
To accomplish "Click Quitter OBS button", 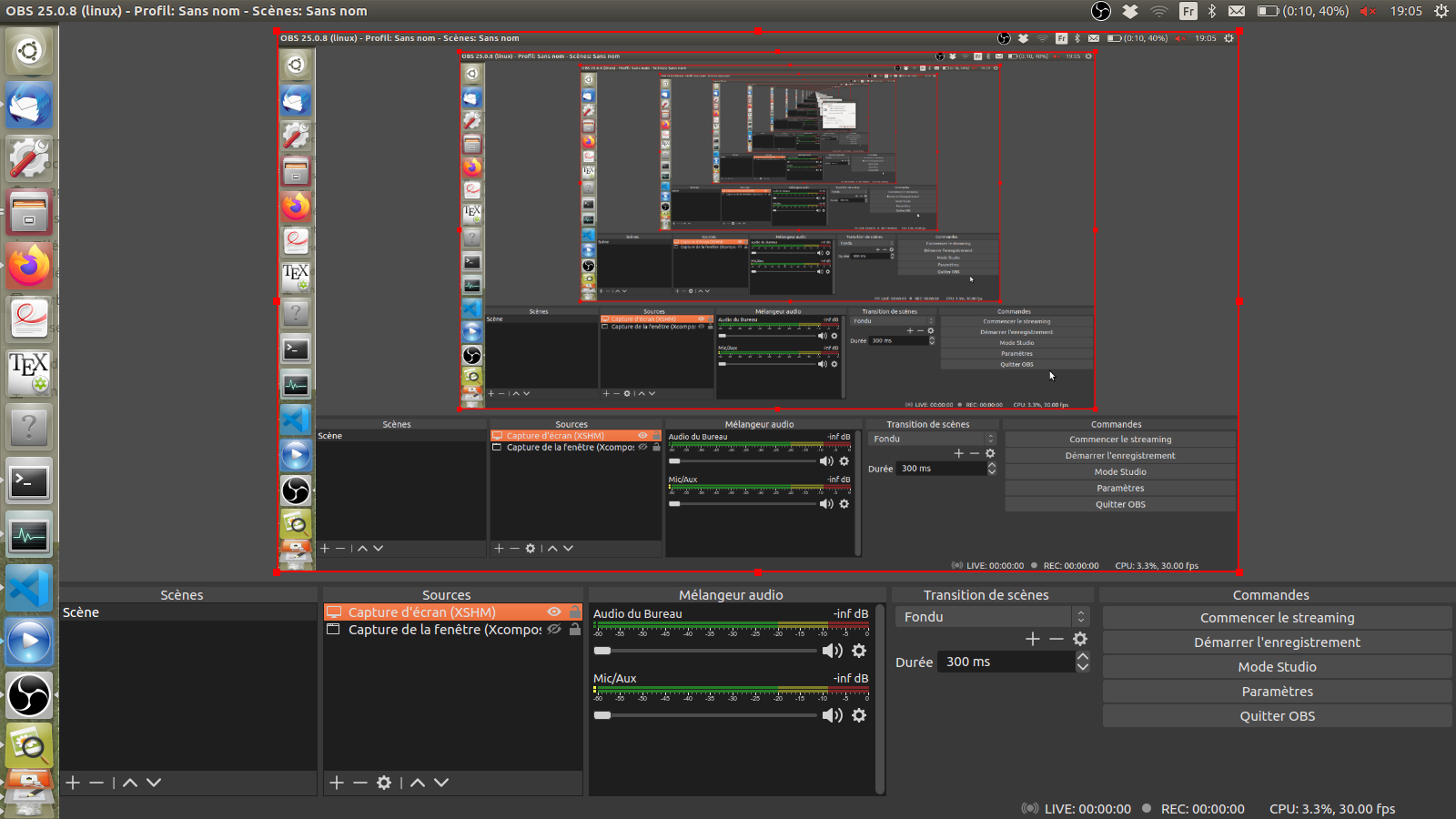I will point(1277,716).
